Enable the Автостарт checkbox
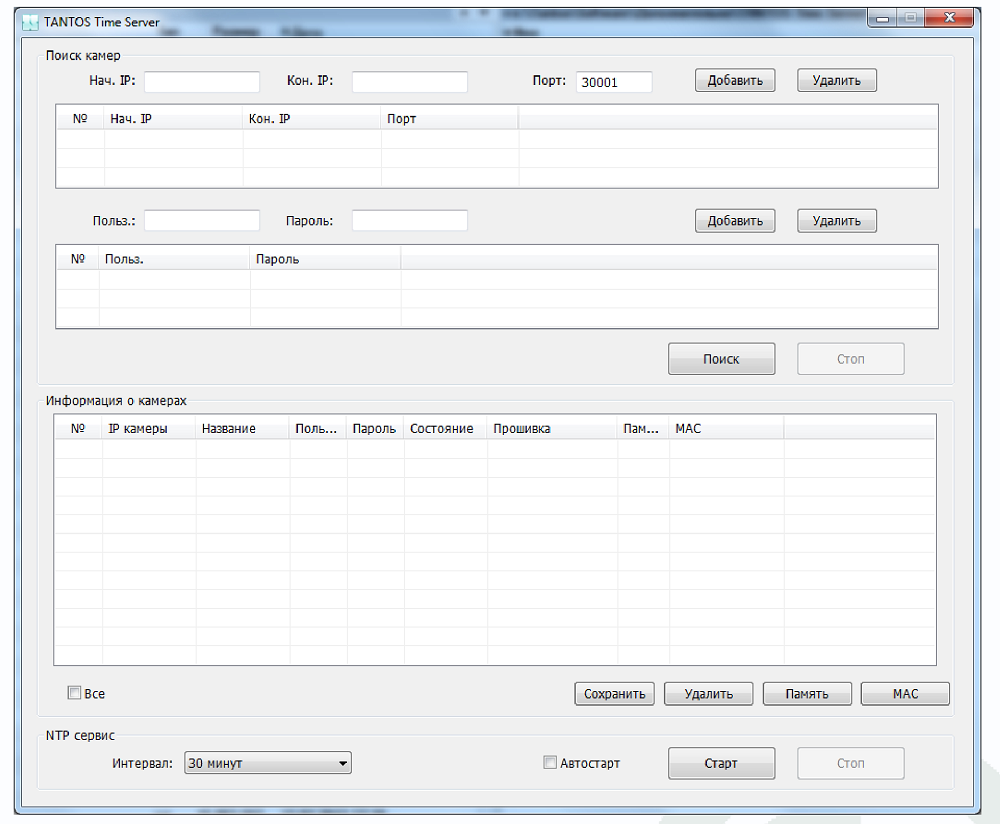 [x=550, y=762]
